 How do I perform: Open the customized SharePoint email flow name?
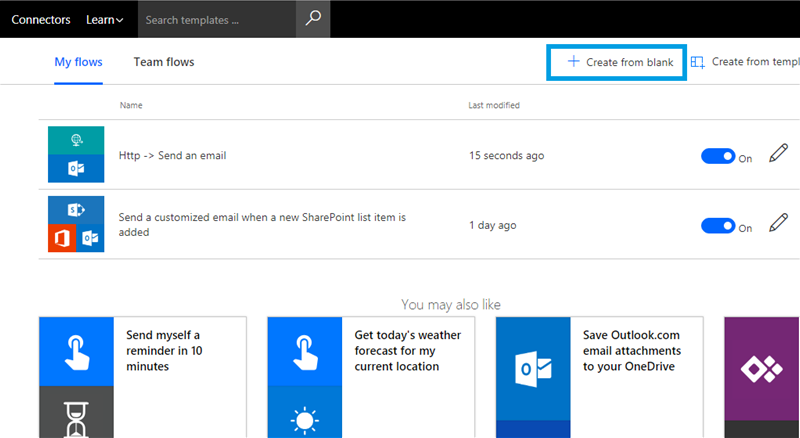pyautogui.click(x=262, y=224)
